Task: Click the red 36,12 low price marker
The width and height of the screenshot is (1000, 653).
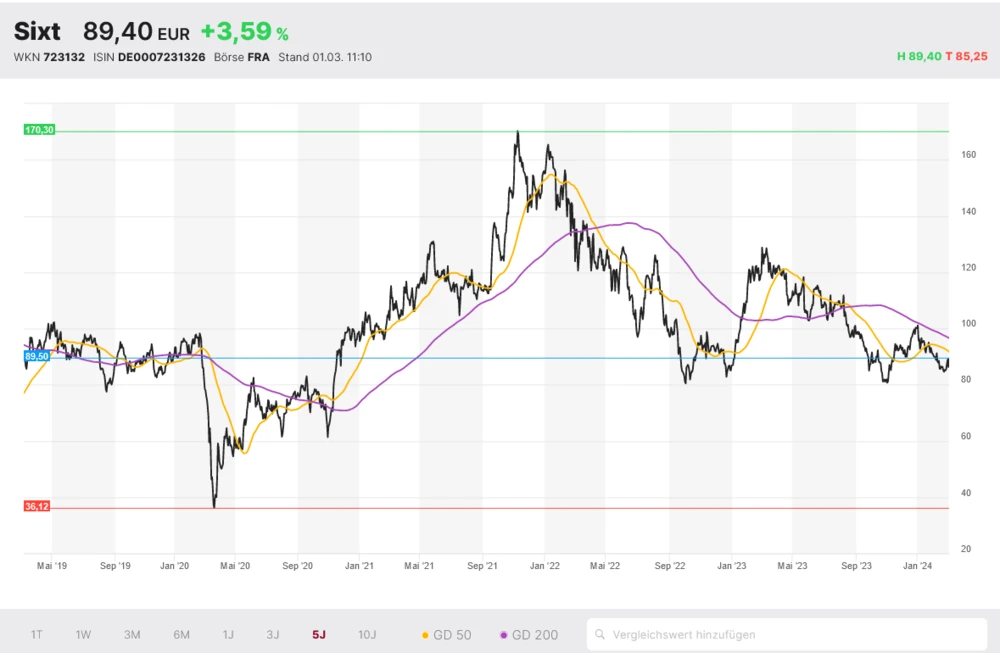Action: pos(38,507)
